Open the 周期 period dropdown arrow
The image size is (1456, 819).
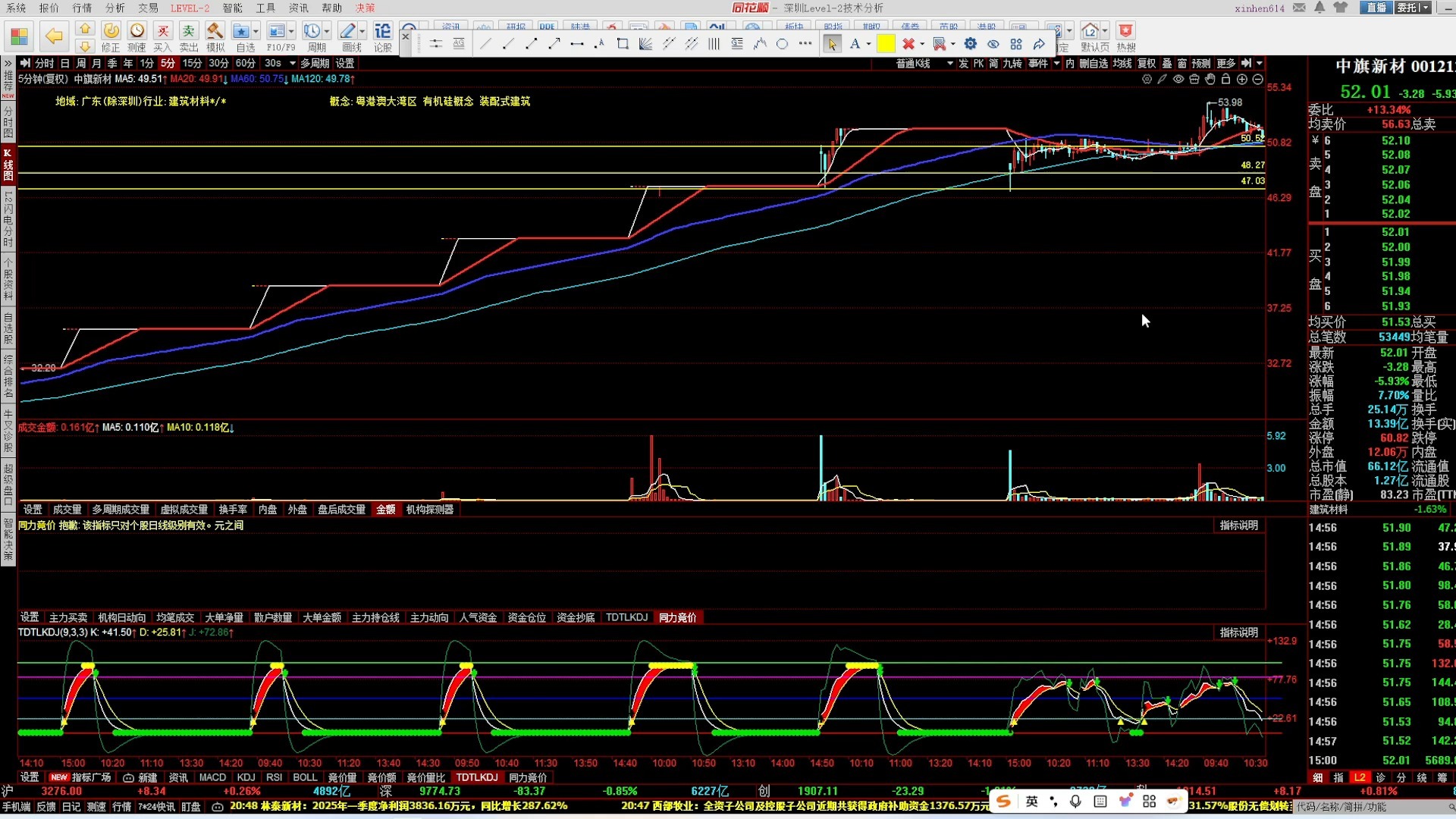pos(327,31)
